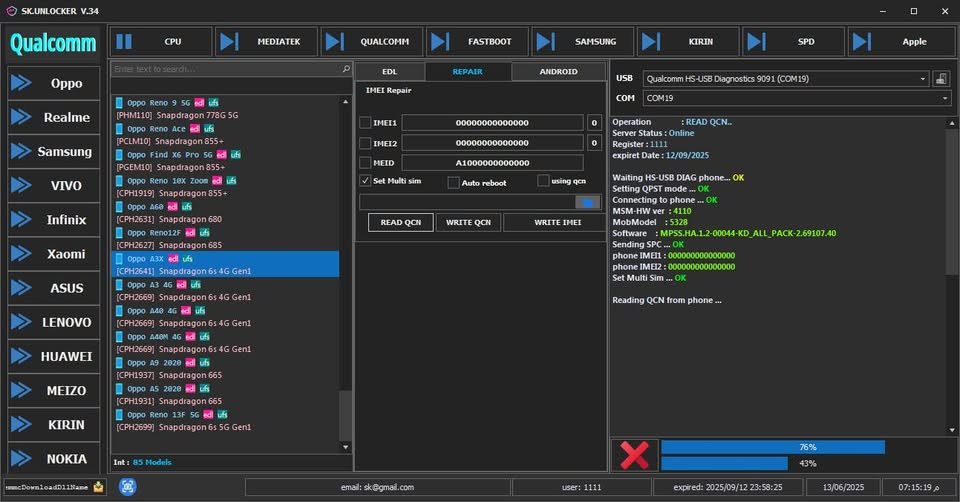The width and height of the screenshot is (960, 502).
Task: Select the Xaomi brand in sidebar
Action: [54, 254]
